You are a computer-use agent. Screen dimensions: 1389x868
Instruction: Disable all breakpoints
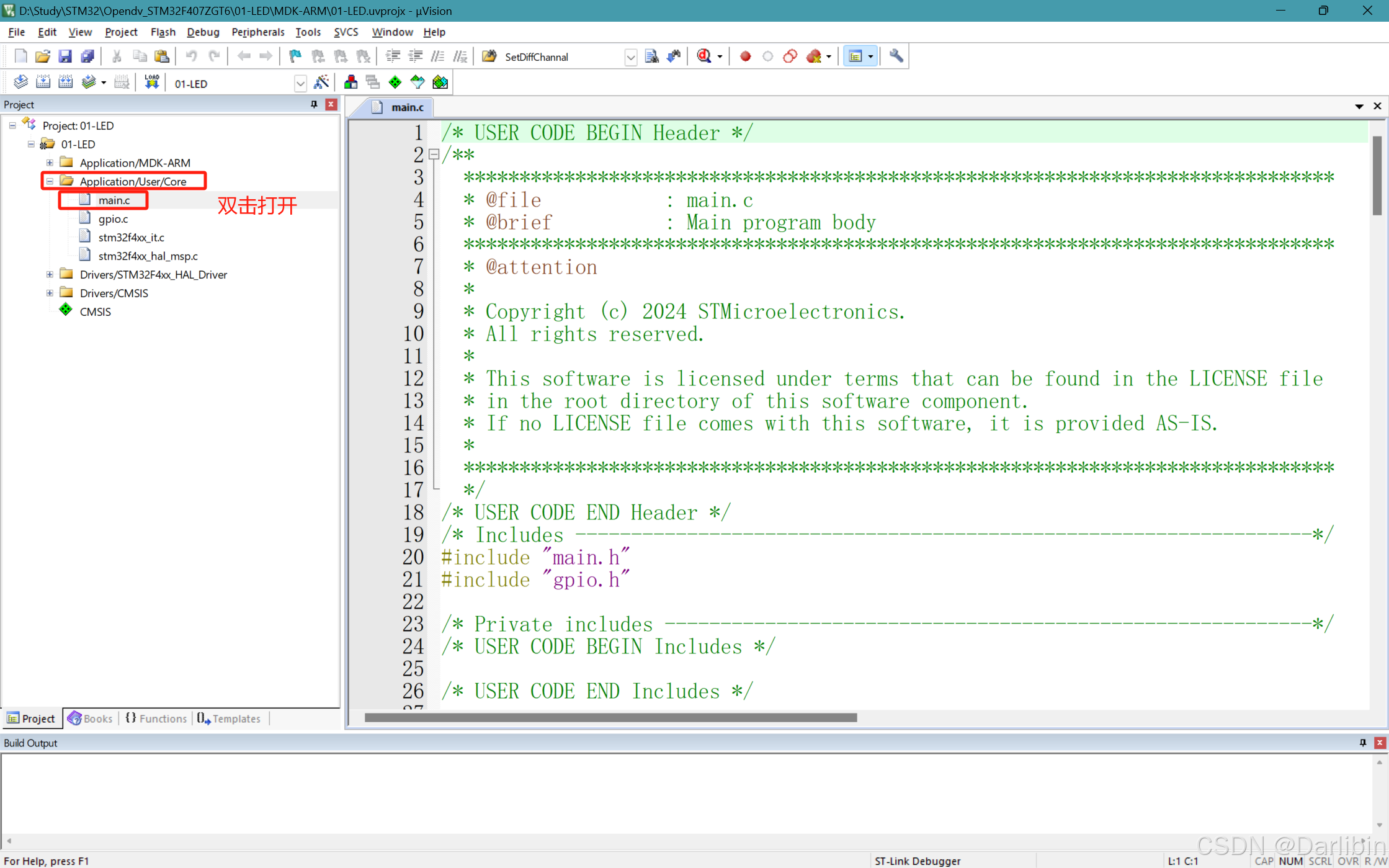coord(790,56)
